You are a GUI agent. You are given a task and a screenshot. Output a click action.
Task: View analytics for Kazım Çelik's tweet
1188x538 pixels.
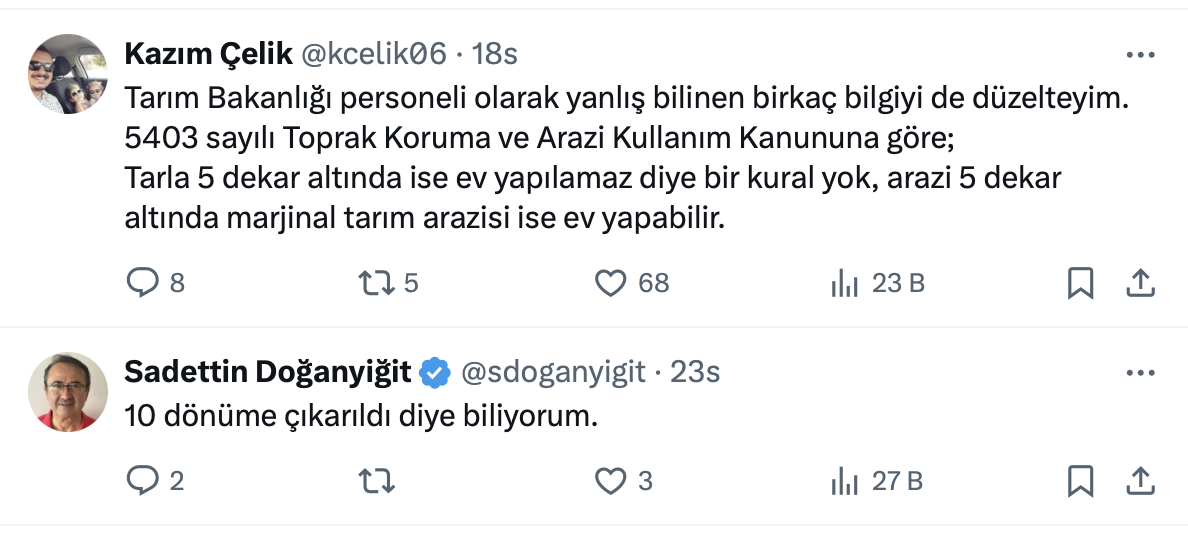tap(845, 284)
